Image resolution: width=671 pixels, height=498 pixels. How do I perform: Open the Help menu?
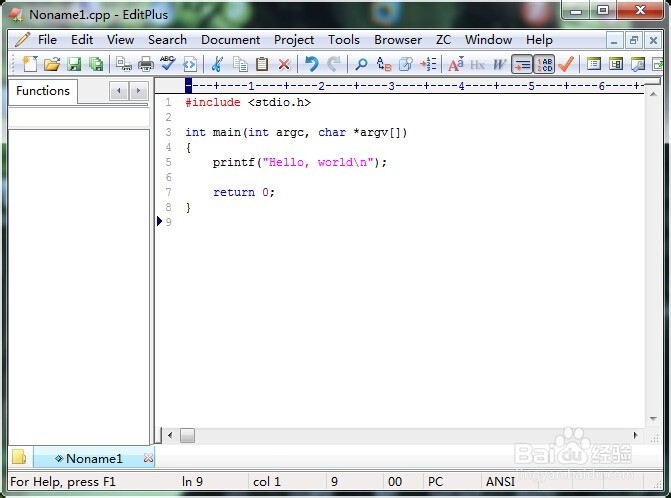click(x=539, y=40)
